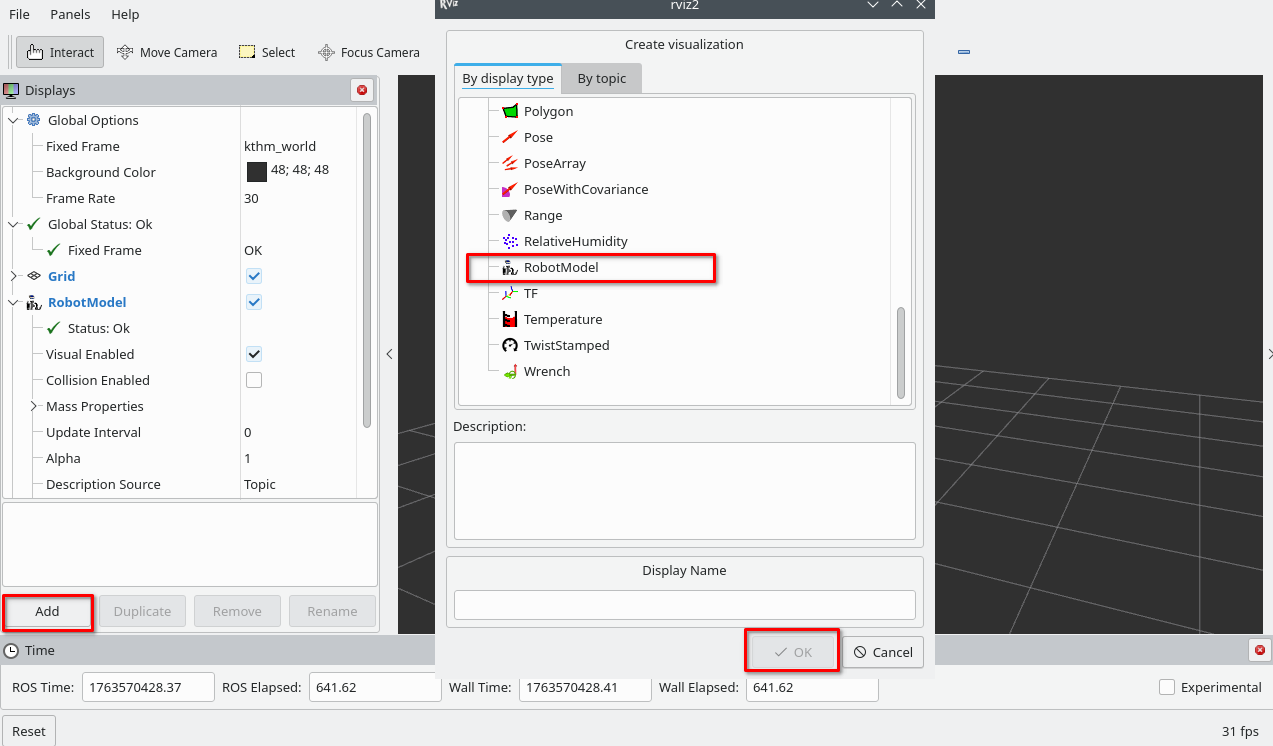Screen dimensions: 1273x746
Task: Click the Display Name input field
Action: tap(685, 605)
